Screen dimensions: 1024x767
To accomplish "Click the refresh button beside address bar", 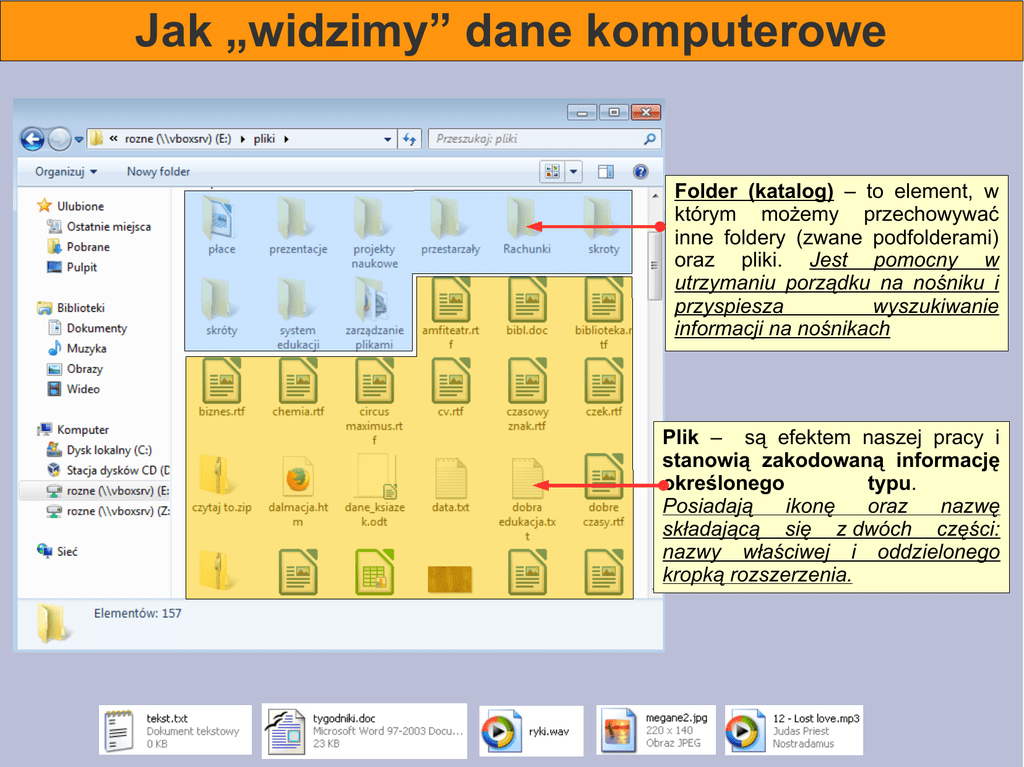I will tap(409, 140).
